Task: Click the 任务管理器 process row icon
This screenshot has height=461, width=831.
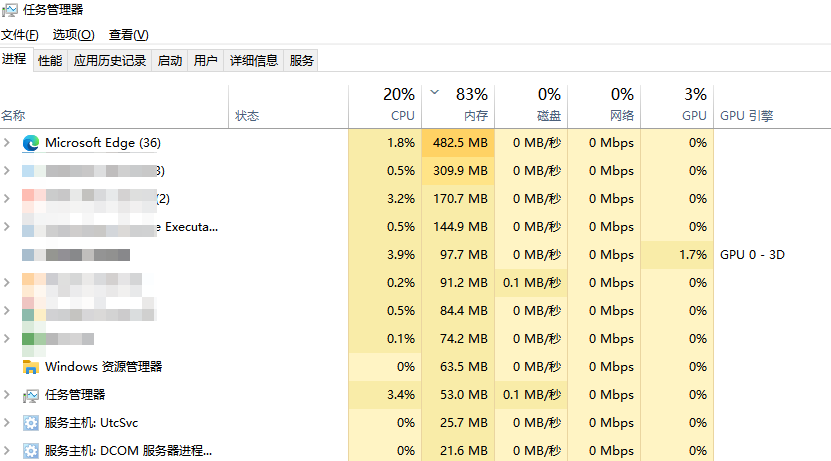Action: click(x=31, y=395)
